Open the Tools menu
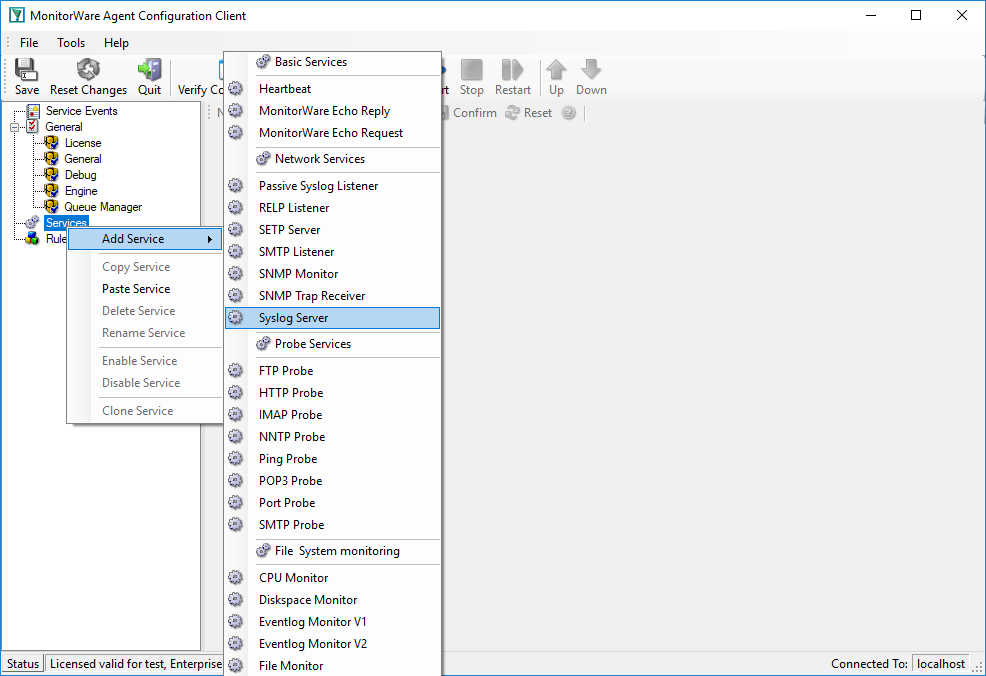This screenshot has width=986, height=676. [x=71, y=43]
